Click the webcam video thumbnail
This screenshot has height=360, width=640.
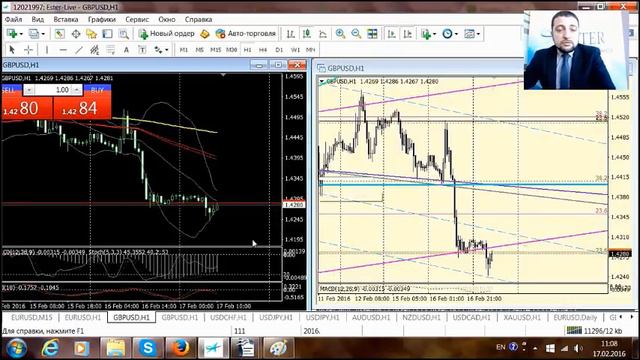[575, 50]
